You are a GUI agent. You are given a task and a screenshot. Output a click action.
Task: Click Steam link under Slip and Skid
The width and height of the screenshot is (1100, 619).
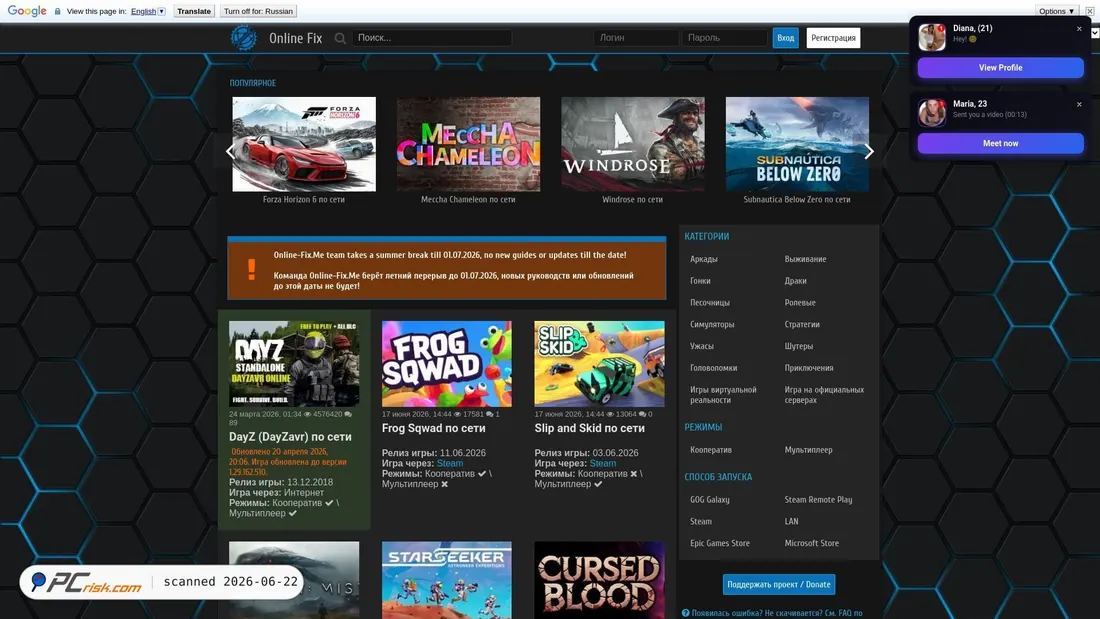pos(603,463)
